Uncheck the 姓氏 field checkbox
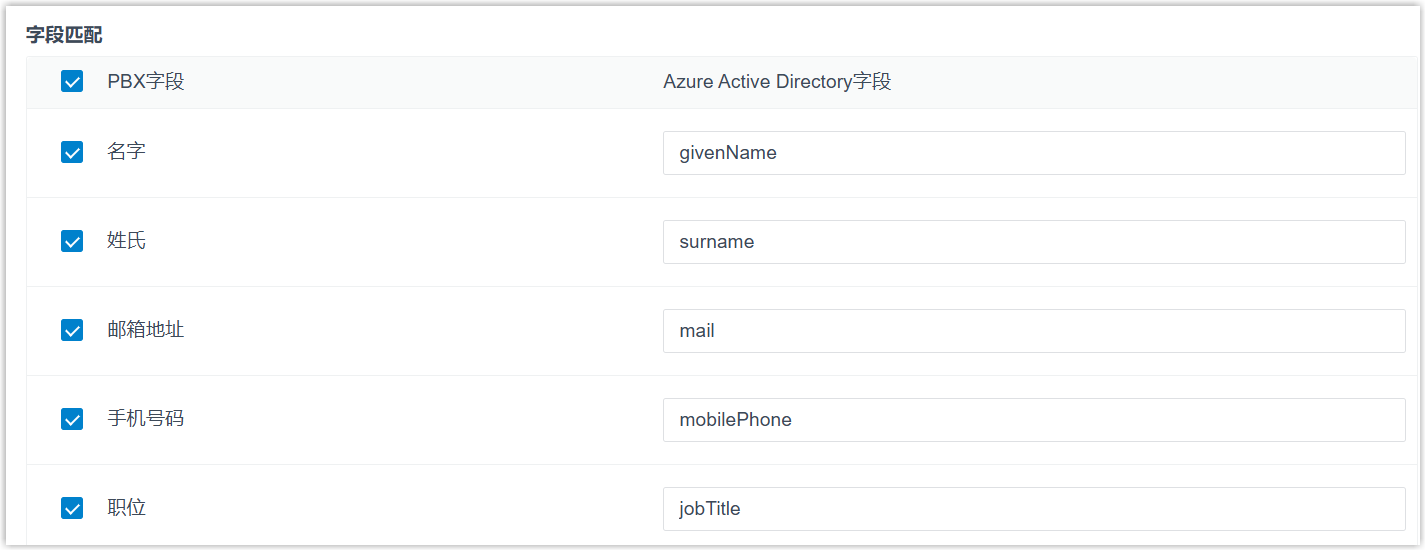Image resolution: width=1426 pixels, height=551 pixels. pyautogui.click(x=72, y=241)
